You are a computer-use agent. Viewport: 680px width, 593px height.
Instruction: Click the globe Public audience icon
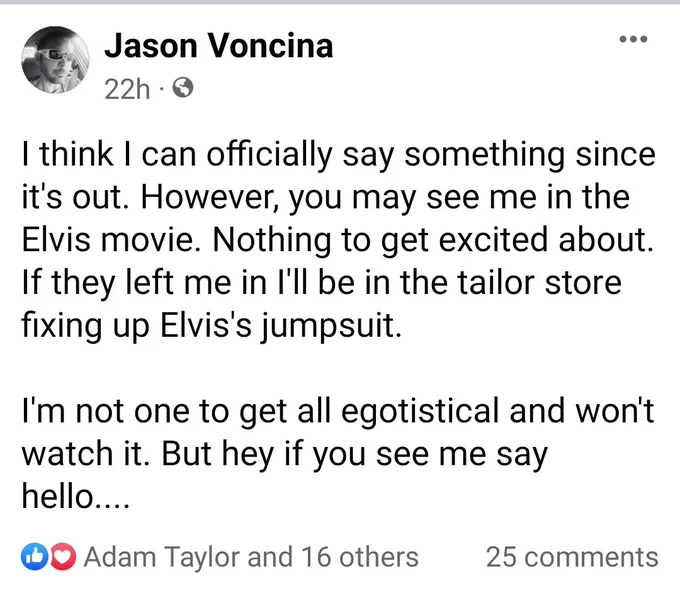[183, 88]
